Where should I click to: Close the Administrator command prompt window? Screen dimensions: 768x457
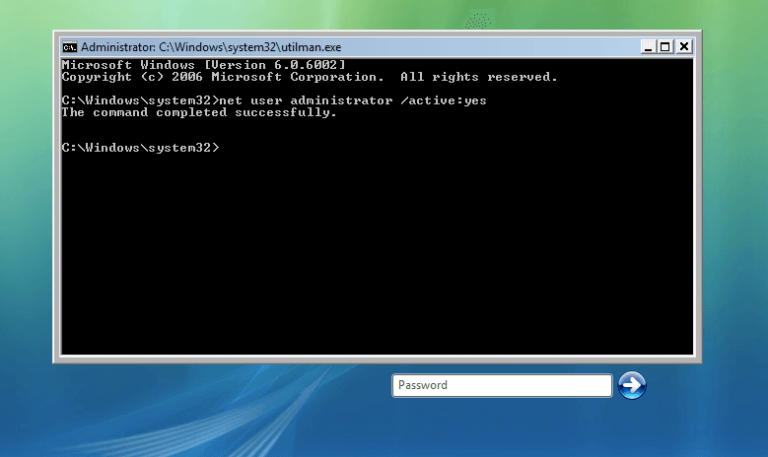click(684, 46)
